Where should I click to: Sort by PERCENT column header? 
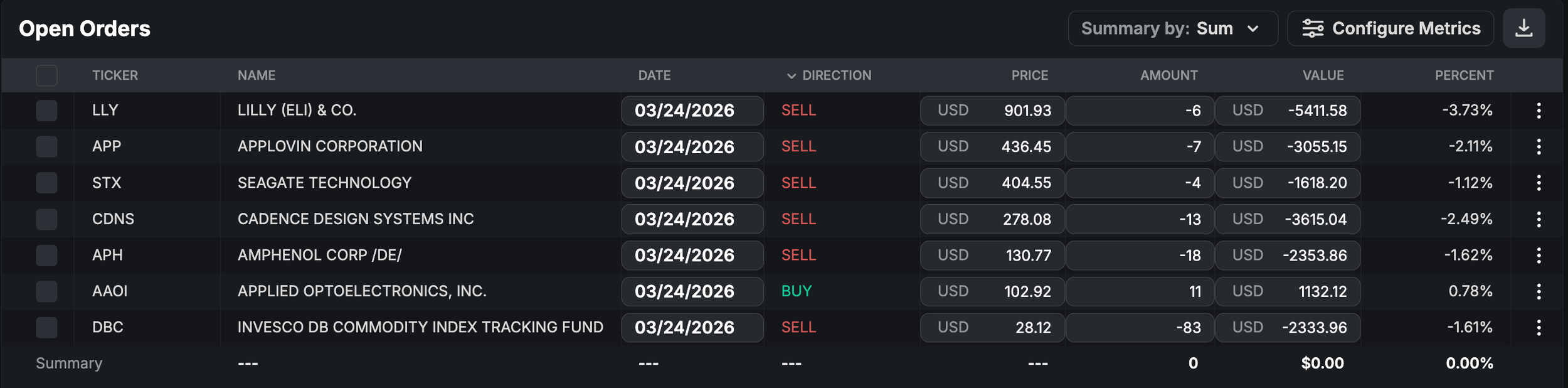tap(1464, 76)
